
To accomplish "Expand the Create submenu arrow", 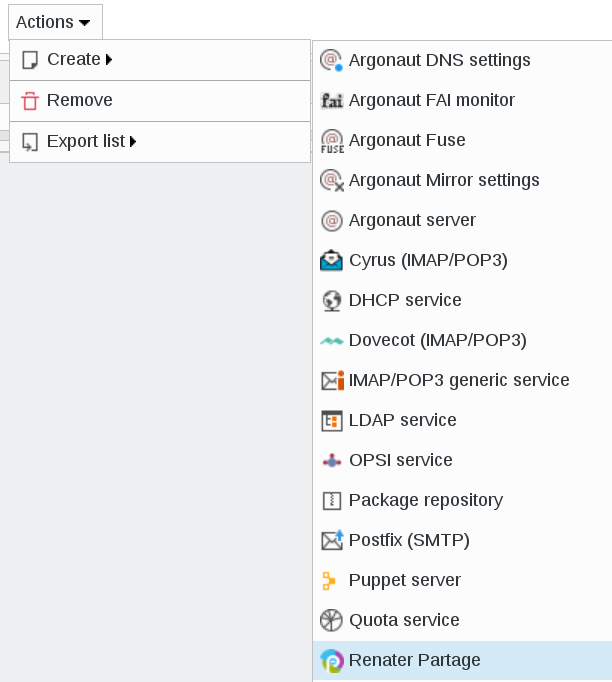I will click(x=109, y=60).
